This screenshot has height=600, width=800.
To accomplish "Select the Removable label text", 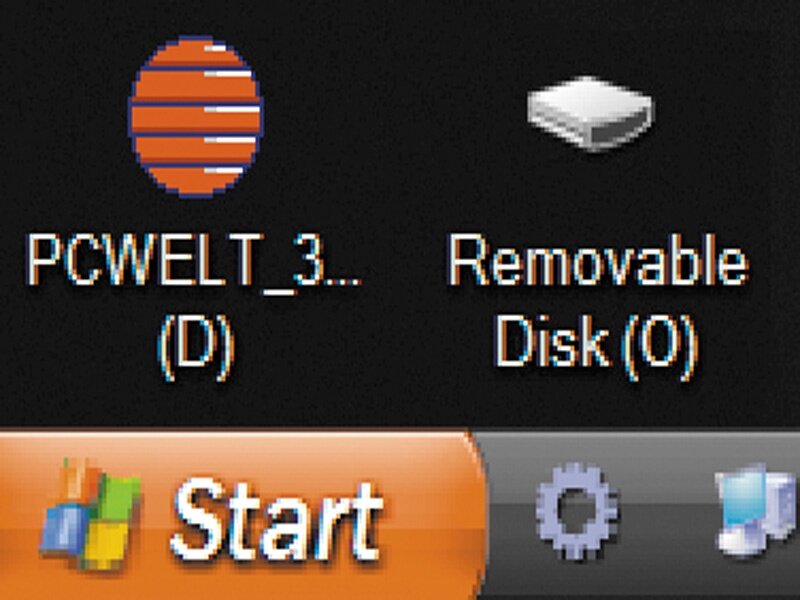I will click(x=598, y=261).
